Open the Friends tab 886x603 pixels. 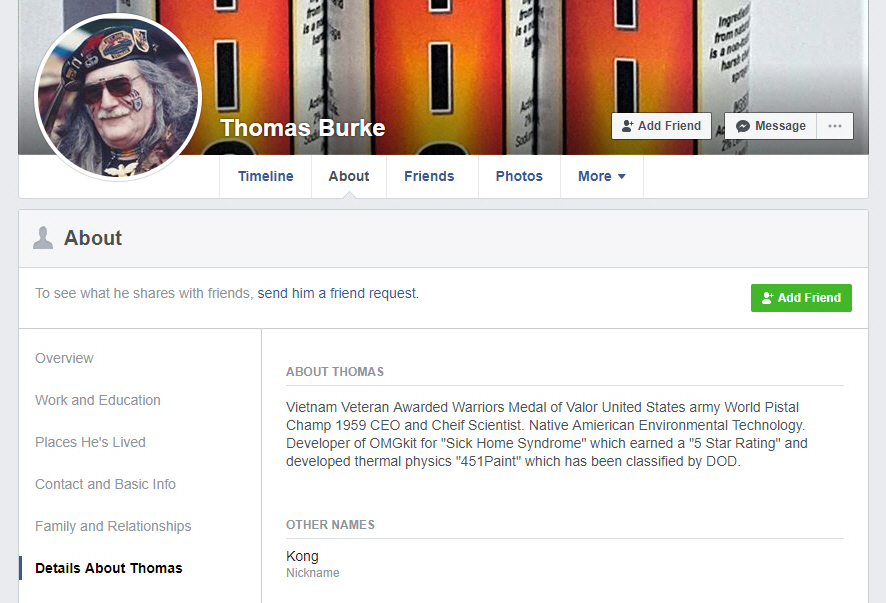tap(429, 176)
